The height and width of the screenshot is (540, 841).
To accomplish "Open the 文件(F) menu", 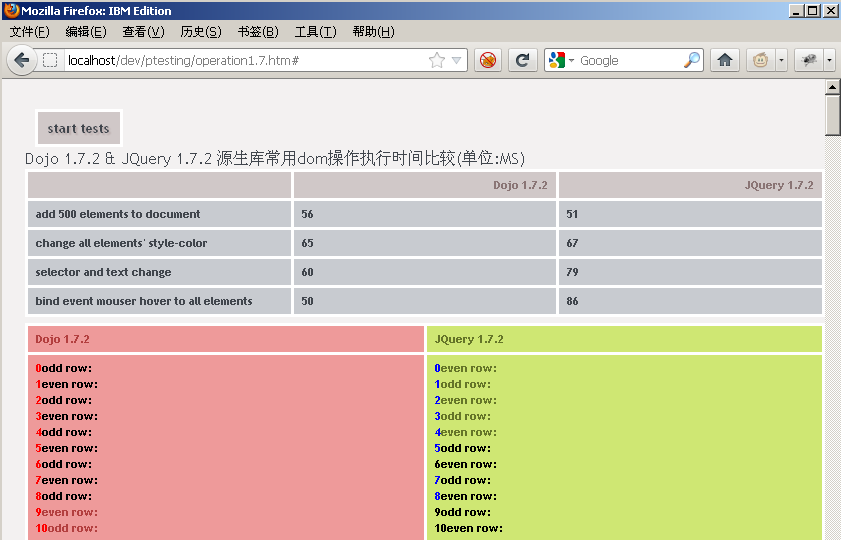I will 29,32.
